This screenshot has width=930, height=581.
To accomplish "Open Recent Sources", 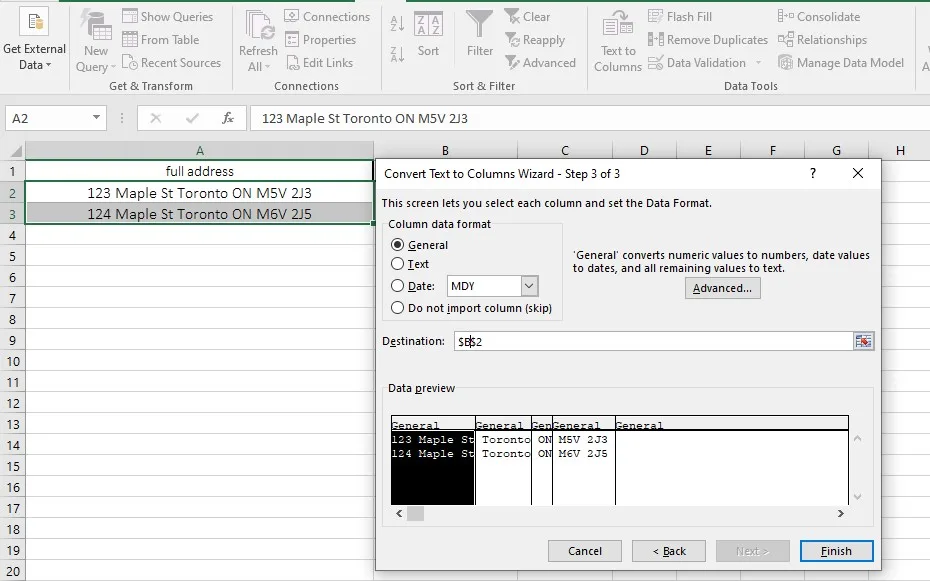I will [171, 62].
